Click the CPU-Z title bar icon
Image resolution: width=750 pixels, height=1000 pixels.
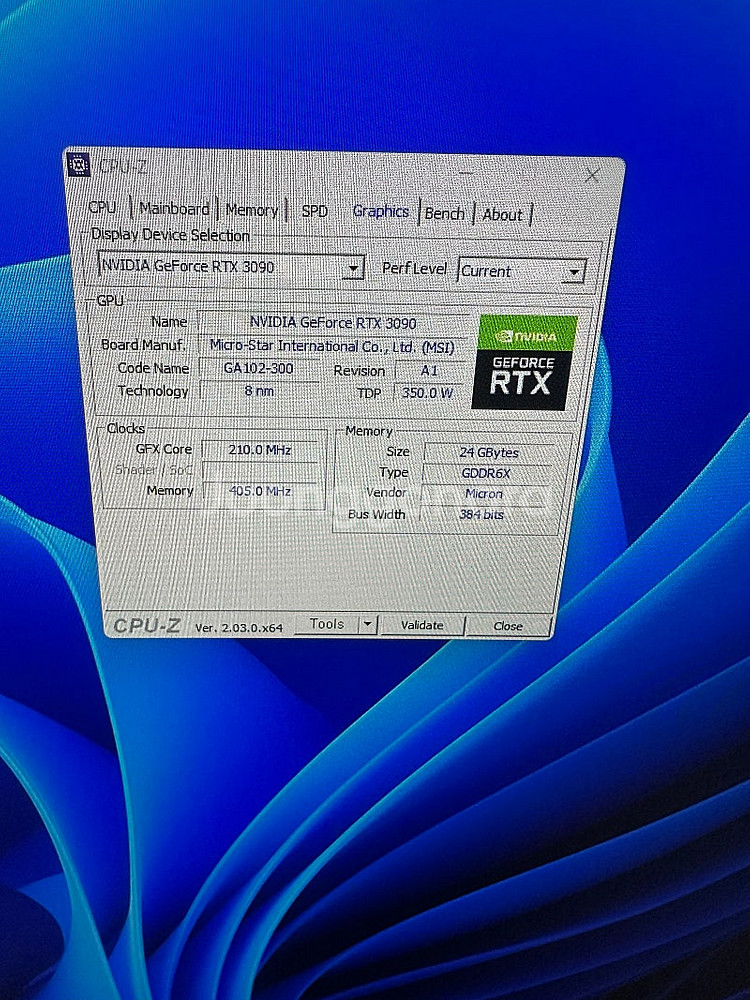coord(78,165)
